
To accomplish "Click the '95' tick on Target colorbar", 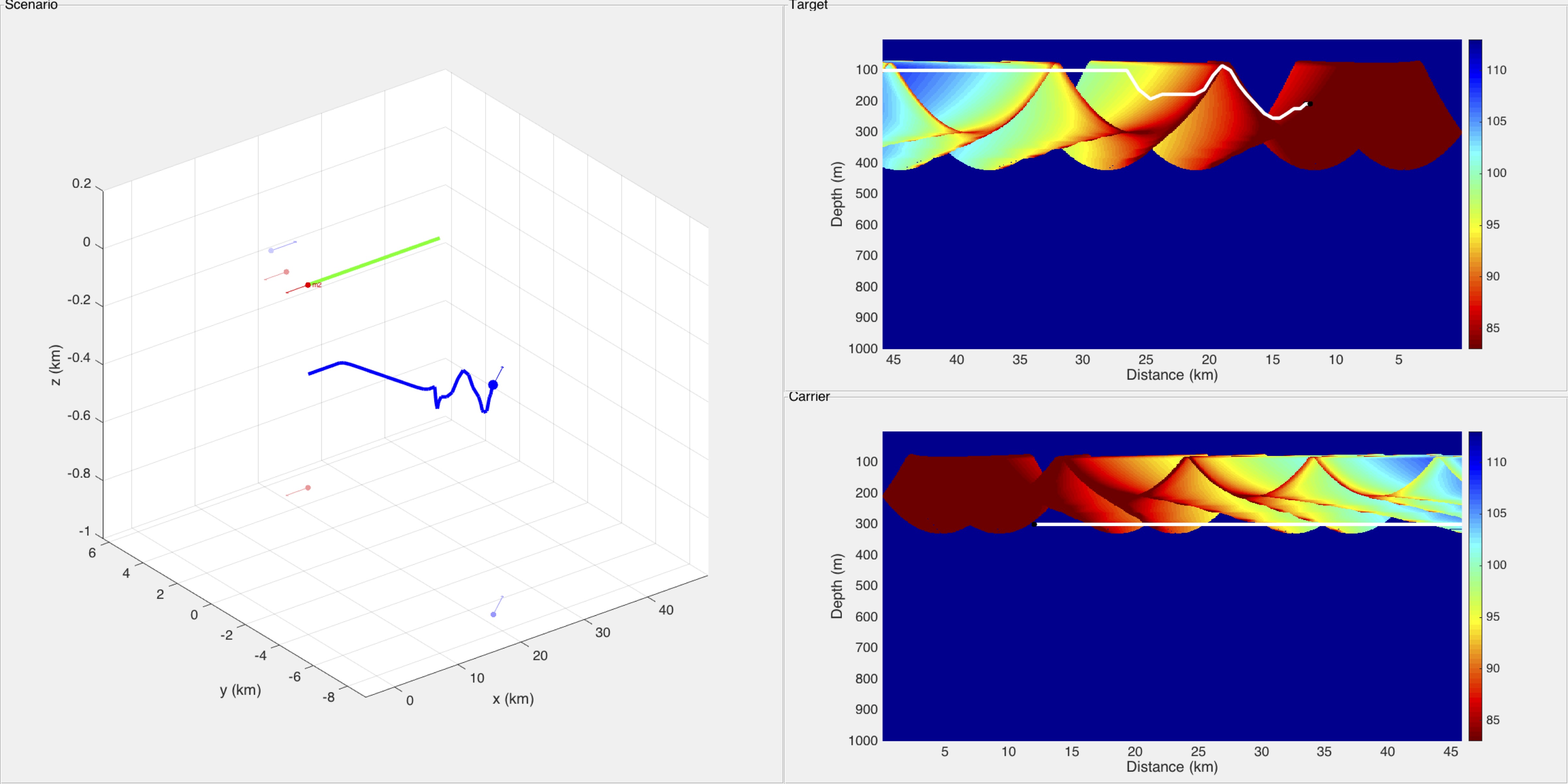I will (1493, 225).
